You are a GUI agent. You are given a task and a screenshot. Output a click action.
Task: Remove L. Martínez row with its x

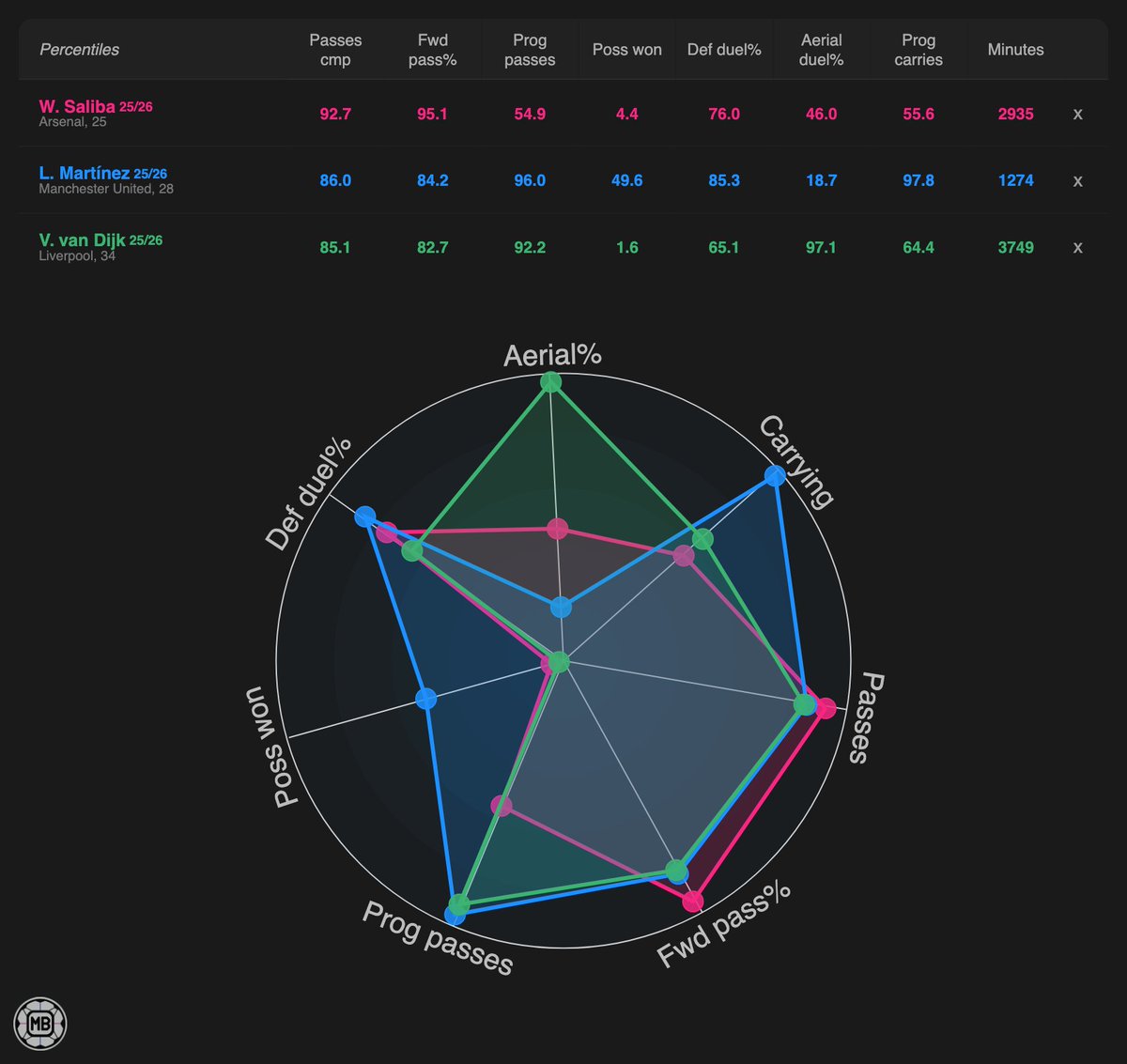pos(1077,180)
